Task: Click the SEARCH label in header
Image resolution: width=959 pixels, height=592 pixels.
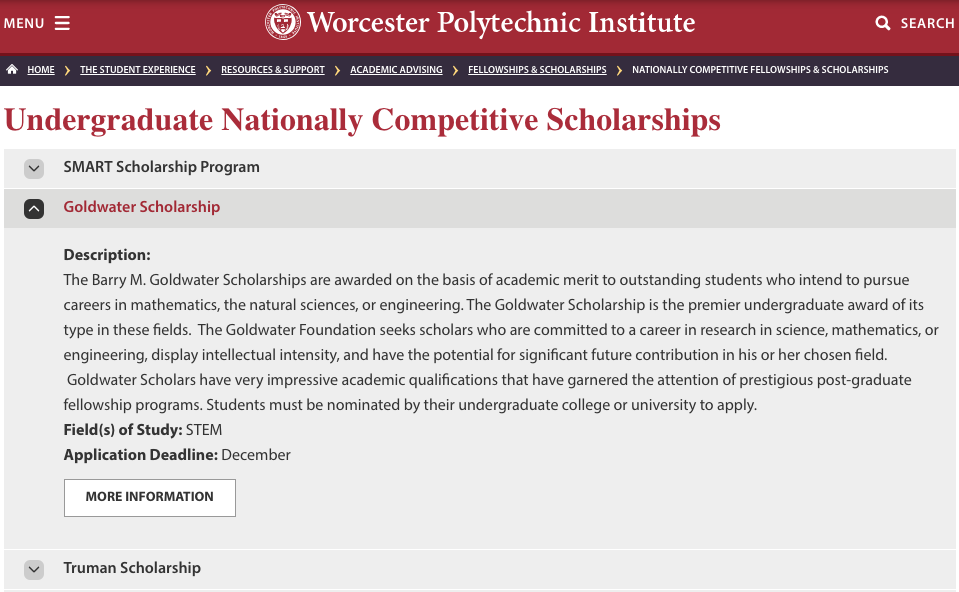Action: click(x=927, y=23)
